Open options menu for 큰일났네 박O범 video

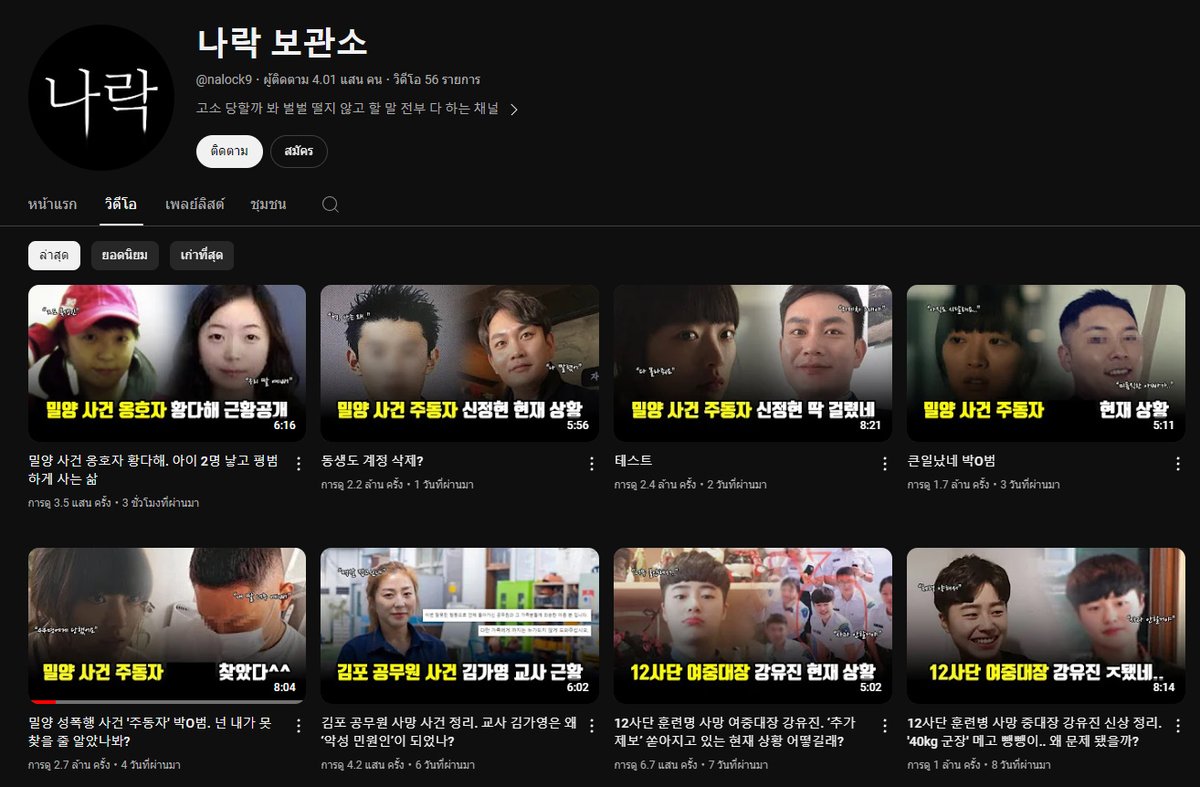(1177, 464)
